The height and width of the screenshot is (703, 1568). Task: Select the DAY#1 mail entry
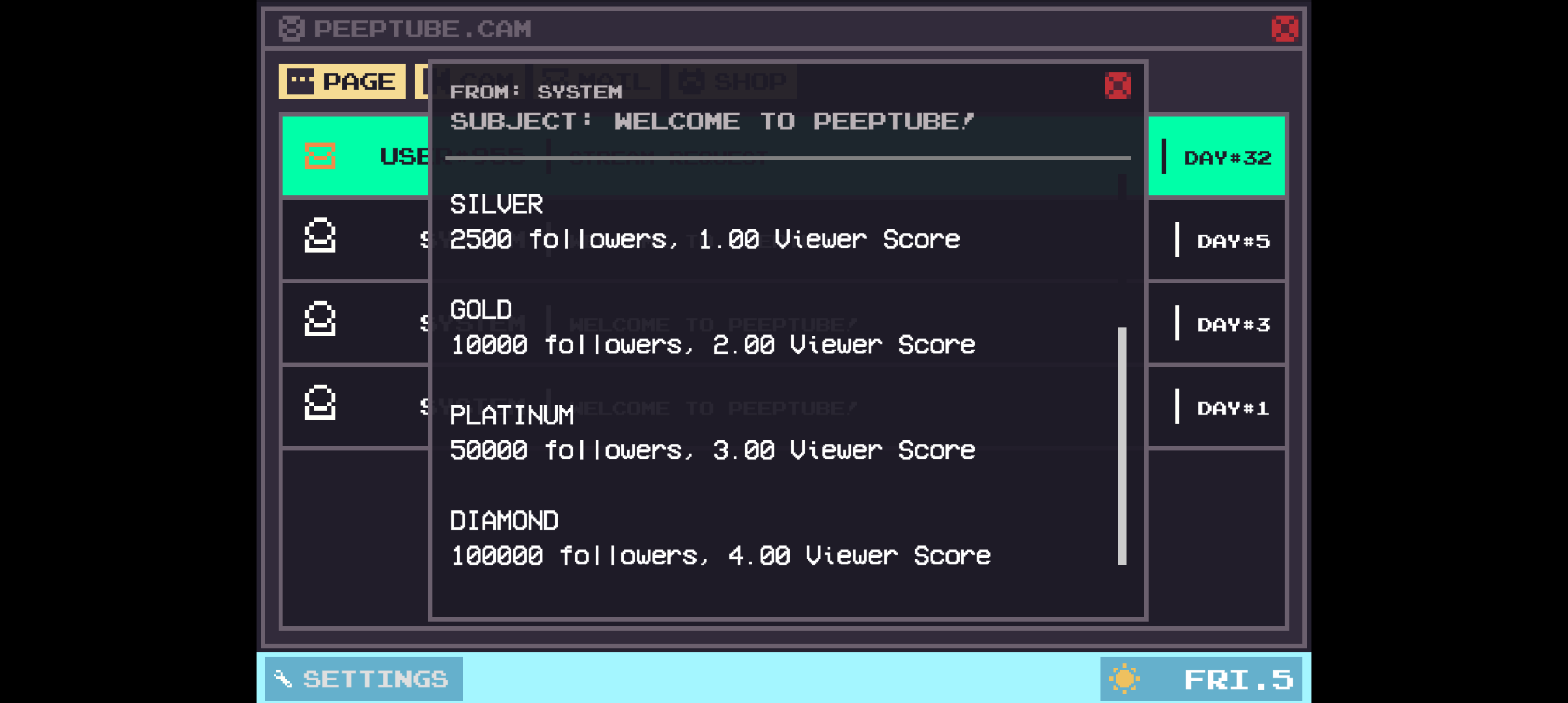pyautogui.click(x=1233, y=408)
